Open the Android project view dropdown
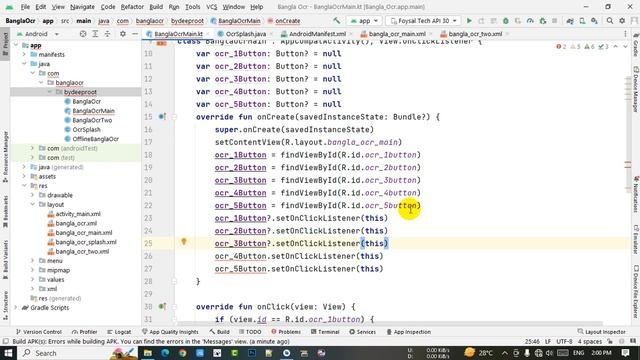 pyautogui.click(x=38, y=34)
